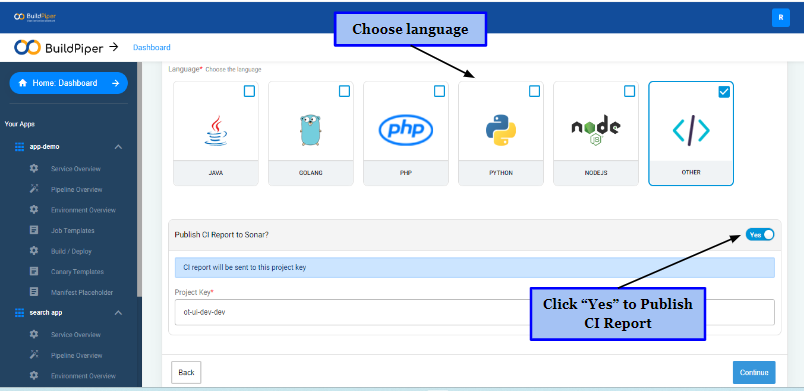The height and width of the screenshot is (391, 804).
Task: Click the code brackets Other icon
Action: pyautogui.click(x=691, y=131)
